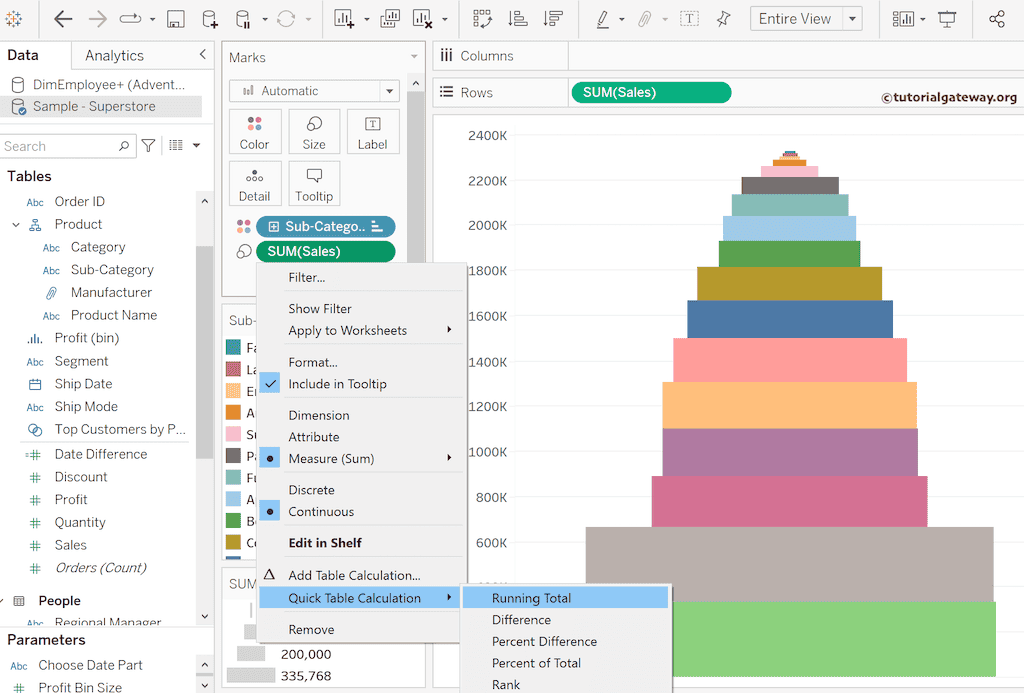
Task: Switch to the Analytics tab
Action: coord(114,56)
